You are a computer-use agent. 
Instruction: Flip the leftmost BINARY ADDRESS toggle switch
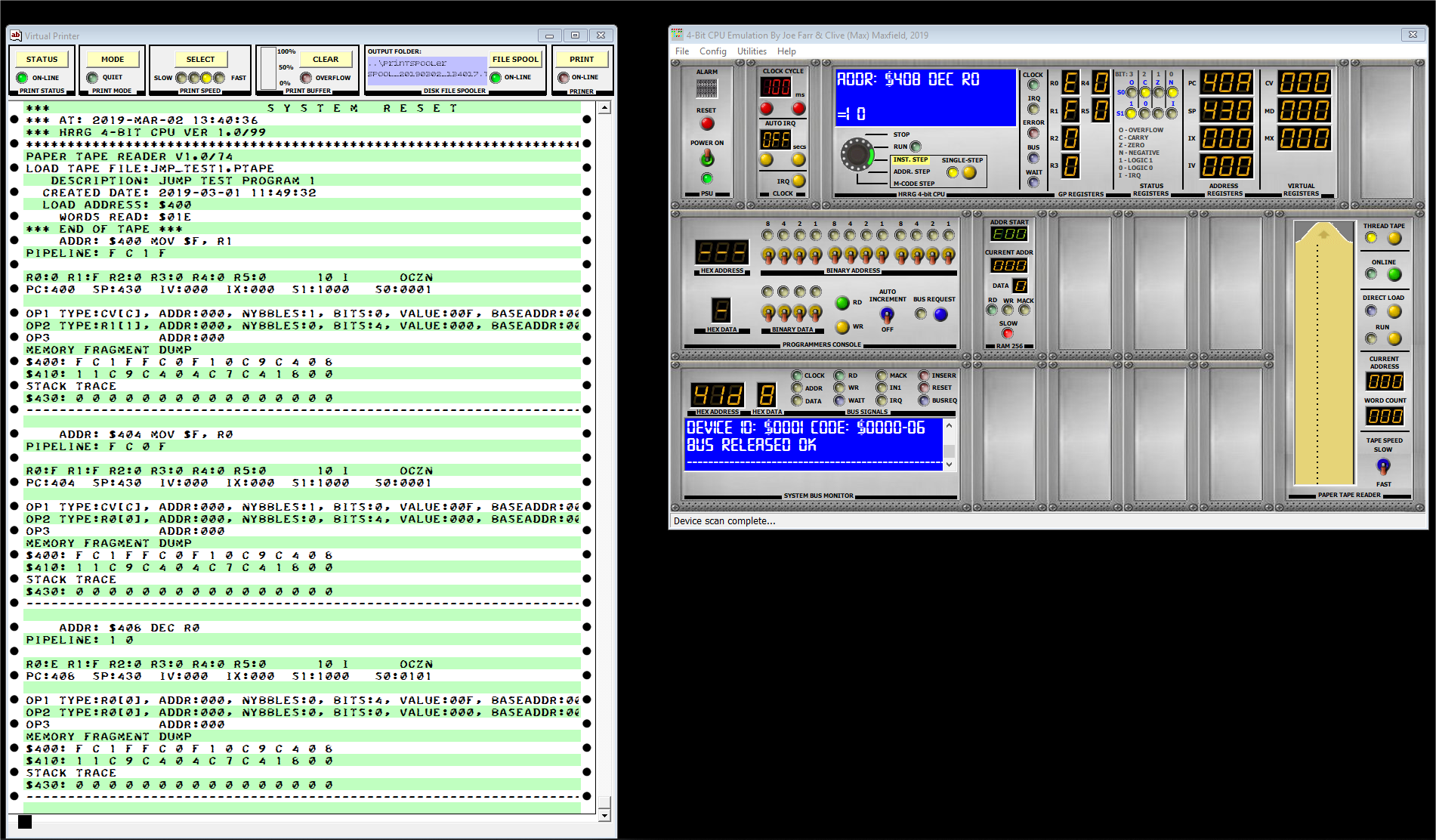pyautogui.click(x=768, y=255)
